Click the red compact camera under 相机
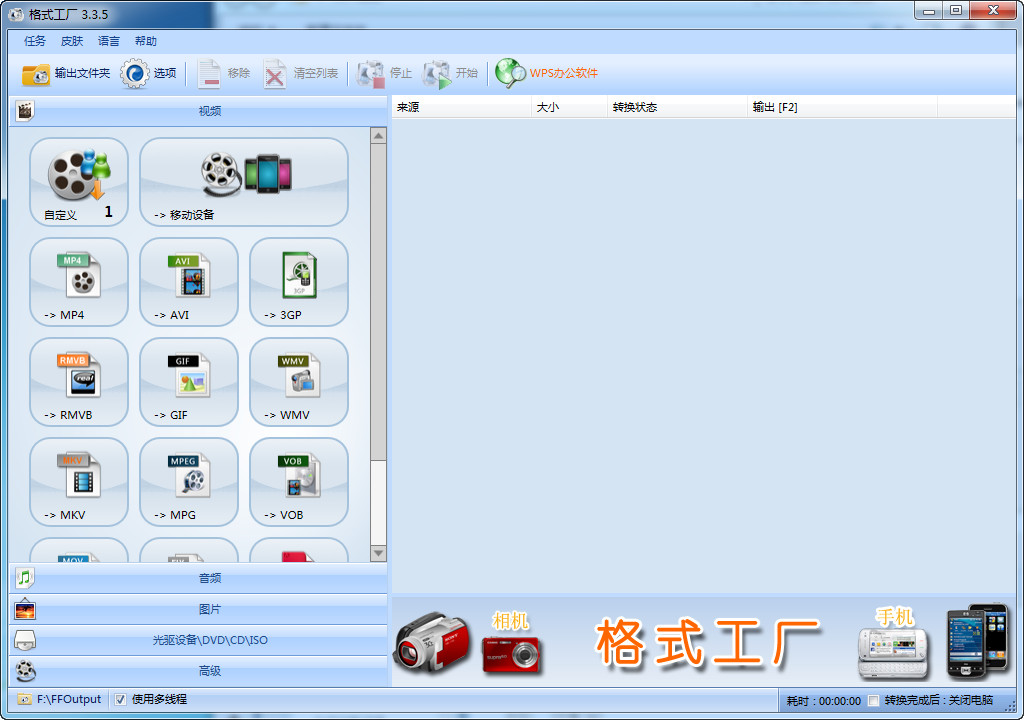Image resolution: width=1024 pixels, height=720 pixels. tap(511, 654)
